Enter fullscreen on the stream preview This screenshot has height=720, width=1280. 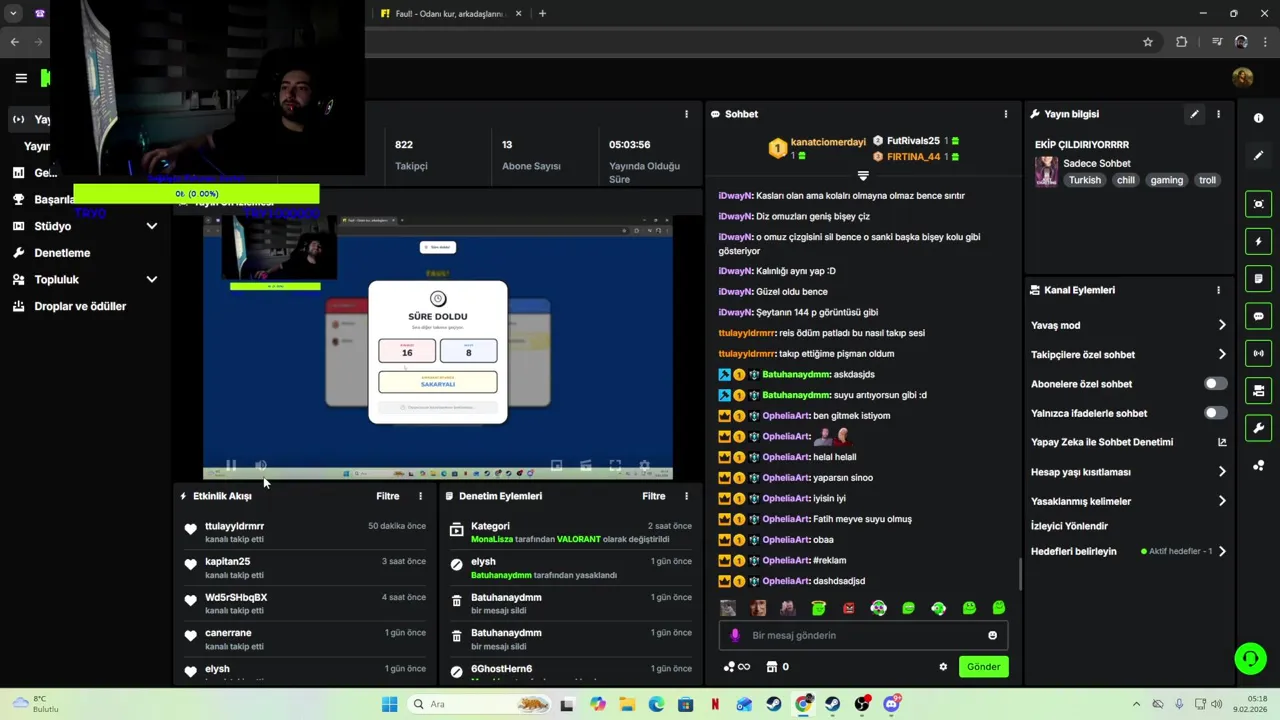(x=615, y=466)
